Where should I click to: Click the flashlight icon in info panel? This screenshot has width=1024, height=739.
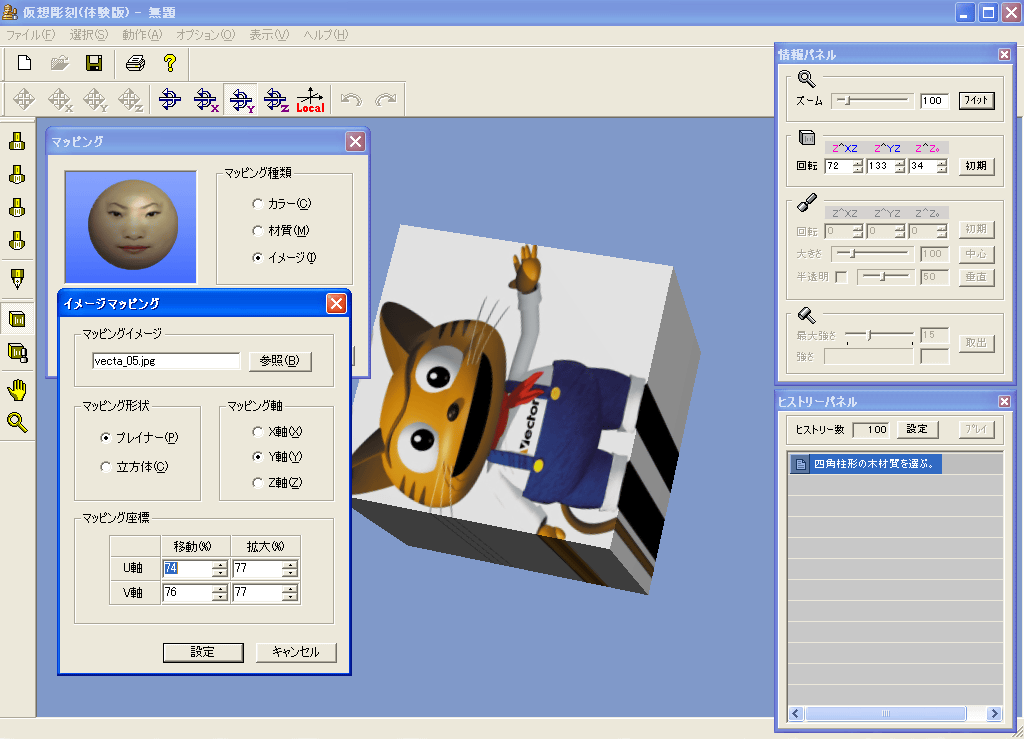pos(807,202)
